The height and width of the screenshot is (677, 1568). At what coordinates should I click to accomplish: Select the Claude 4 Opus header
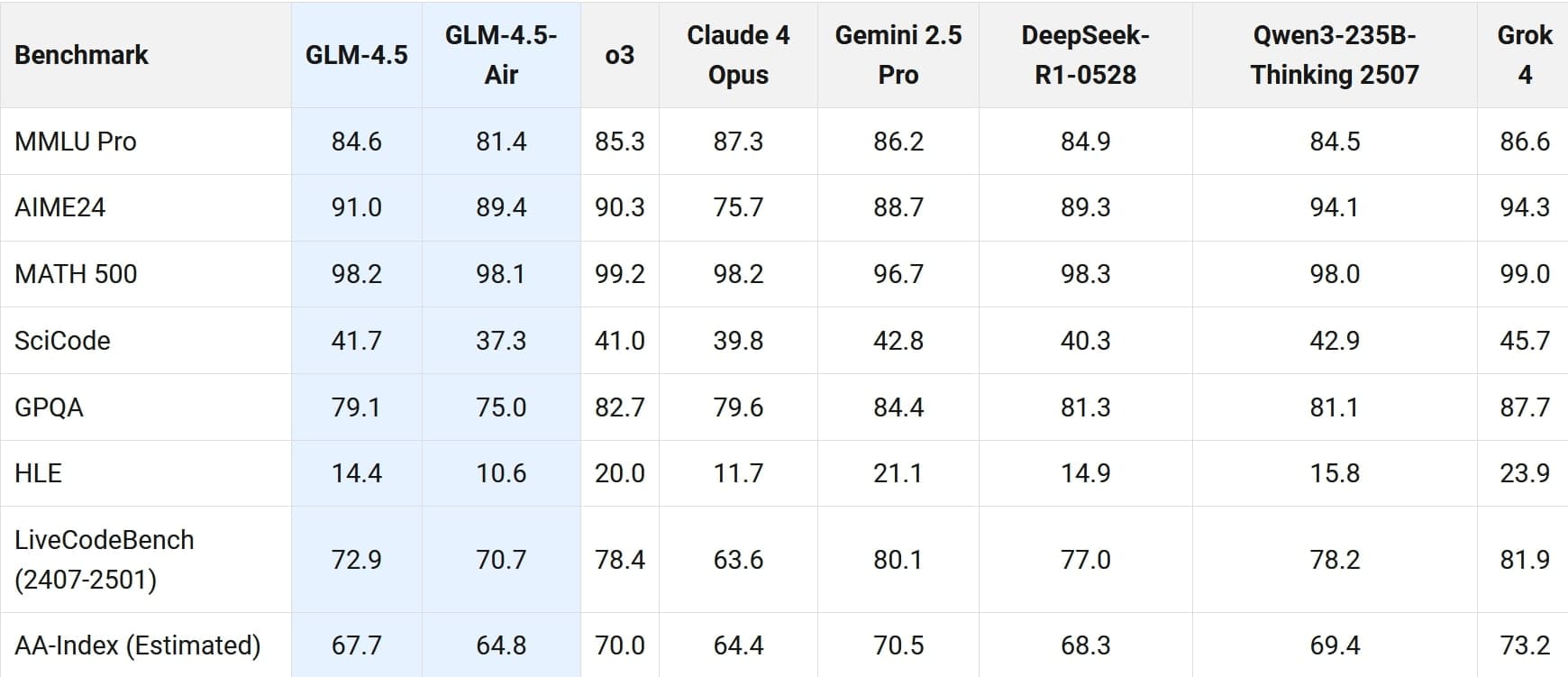coord(738,55)
